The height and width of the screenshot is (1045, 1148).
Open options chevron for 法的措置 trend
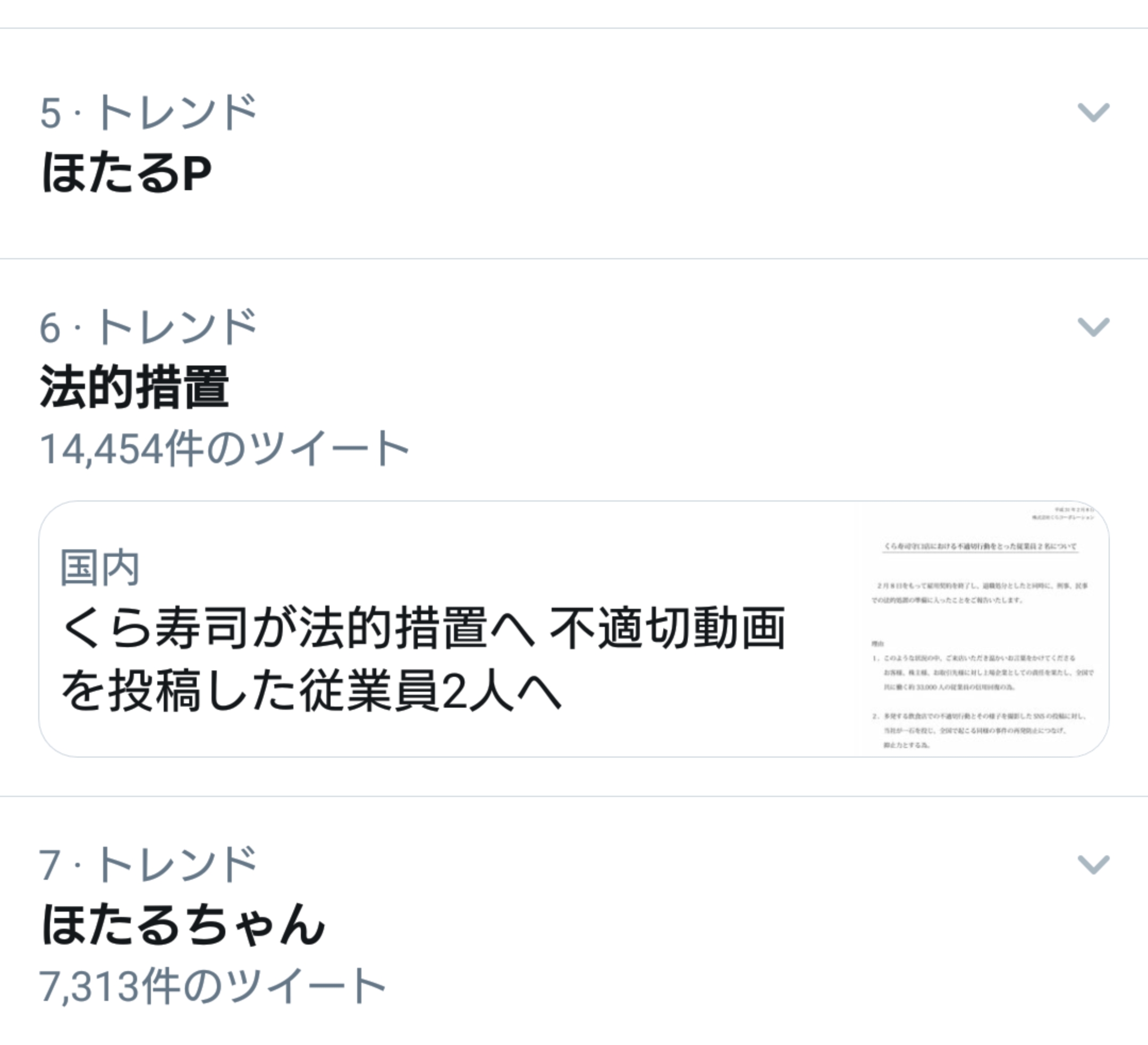coord(1093,327)
